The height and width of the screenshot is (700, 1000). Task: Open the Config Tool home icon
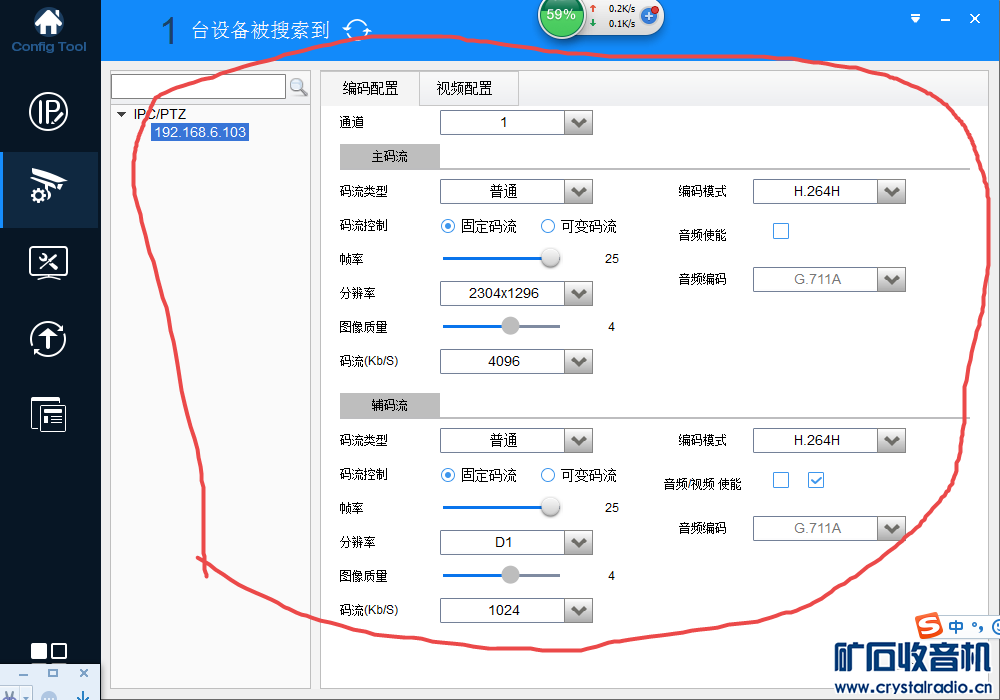pyautogui.click(x=48, y=22)
